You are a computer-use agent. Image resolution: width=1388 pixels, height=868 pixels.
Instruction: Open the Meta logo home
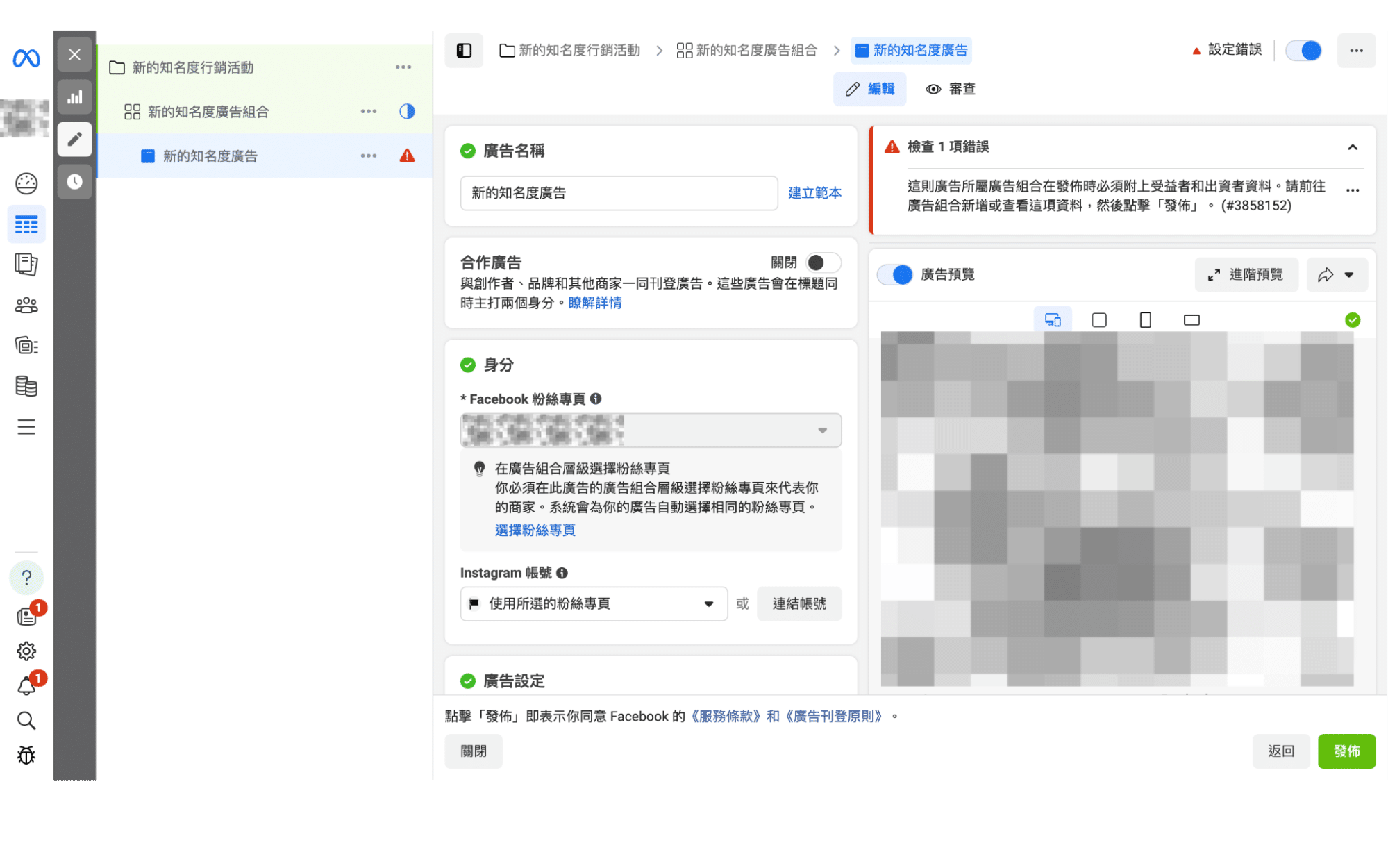(x=26, y=58)
